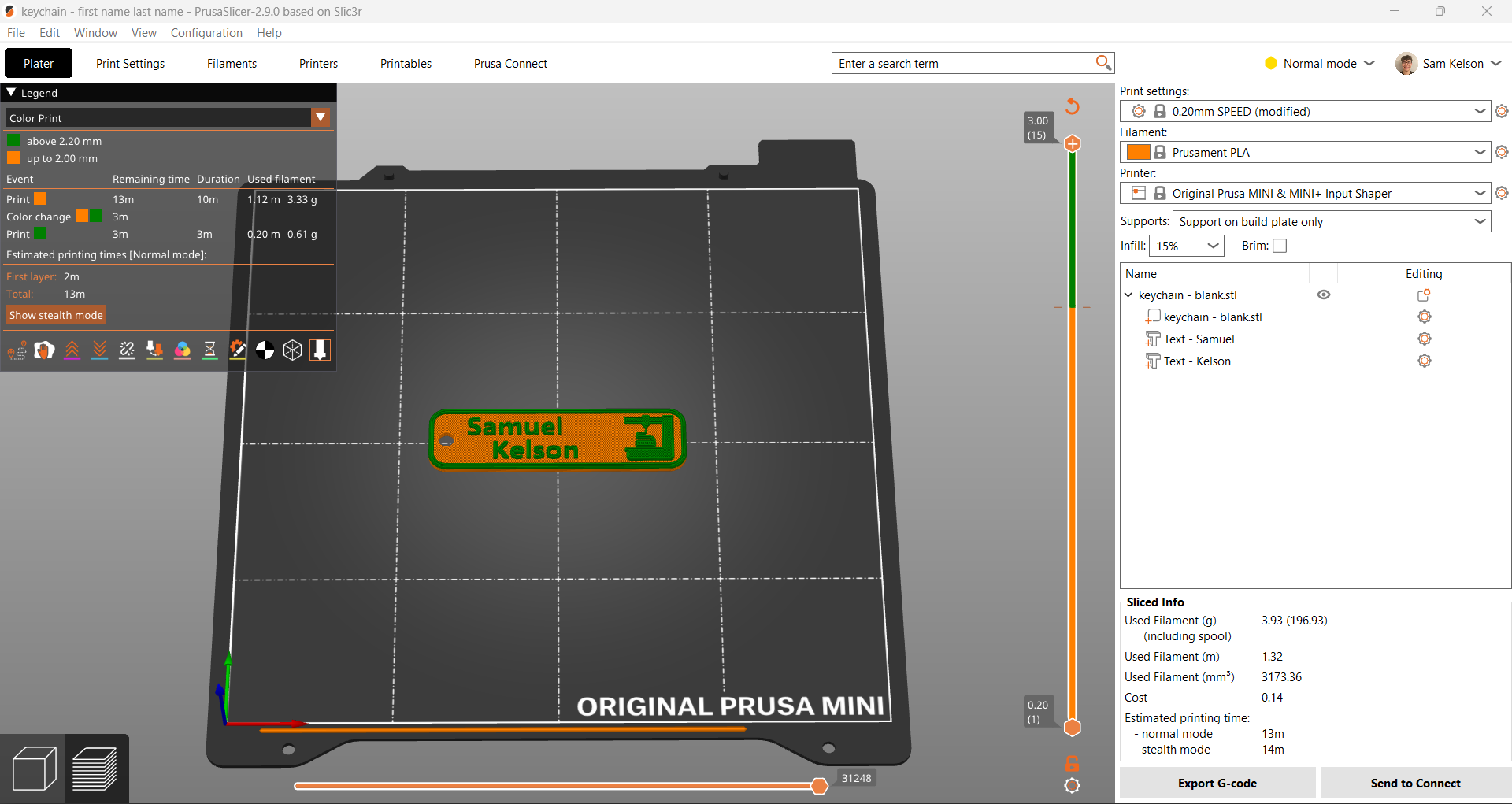Toggle Deretractions visibility icon
The height and width of the screenshot is (804, 1512).
(x=99, y=350)
